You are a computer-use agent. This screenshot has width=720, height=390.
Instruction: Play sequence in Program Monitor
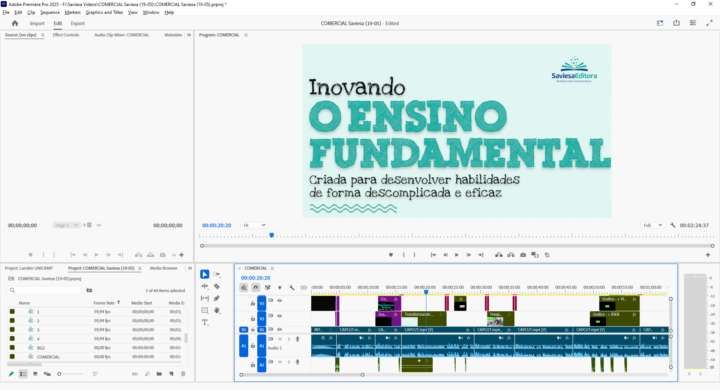click(457, 255)
